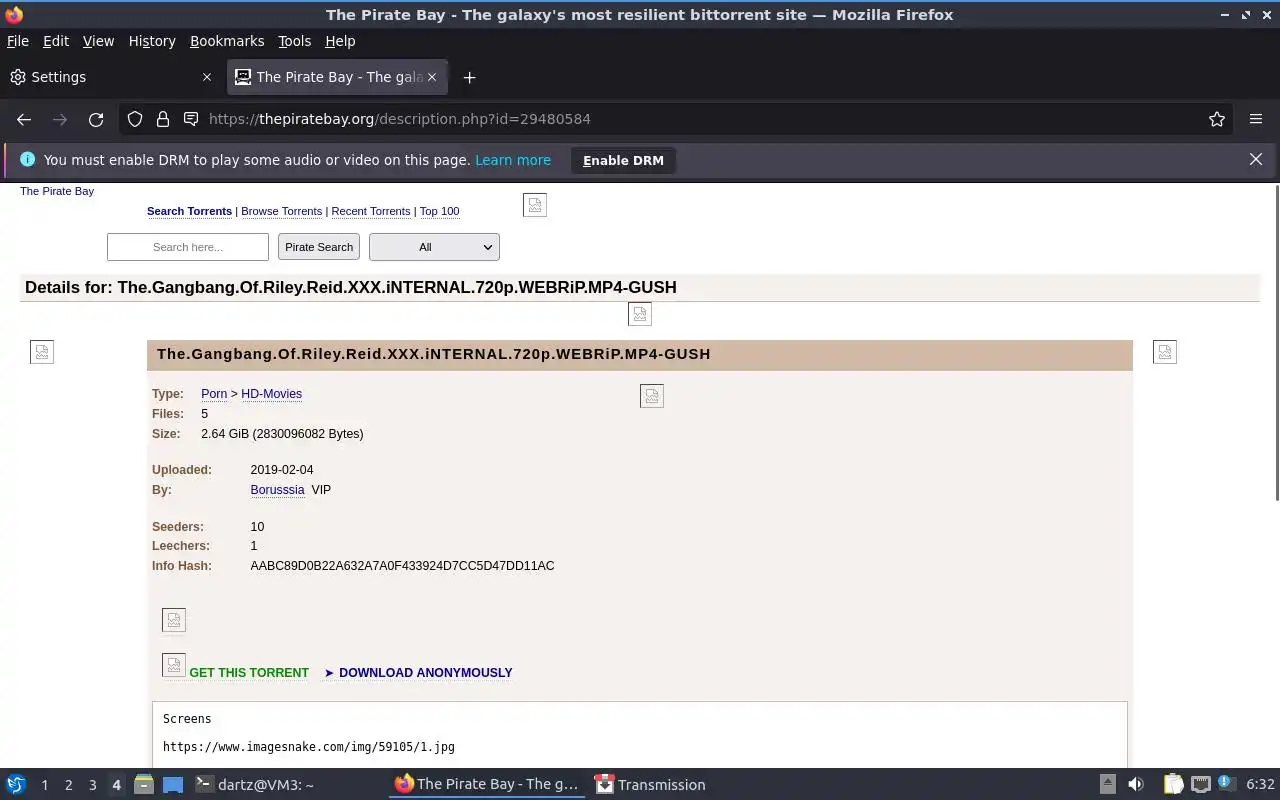Click DOWNLOAD ANONYMOUSLY link
The width and height of the screenshot is (1280, 800).
(425, 673)
